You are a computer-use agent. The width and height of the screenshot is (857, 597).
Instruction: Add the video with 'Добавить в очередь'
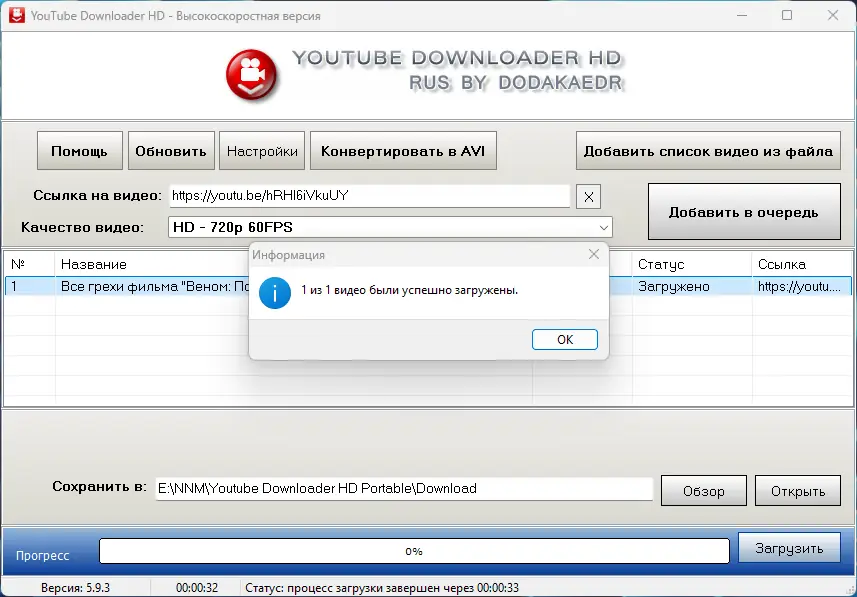pyautogui.click(x=744, y=211)
